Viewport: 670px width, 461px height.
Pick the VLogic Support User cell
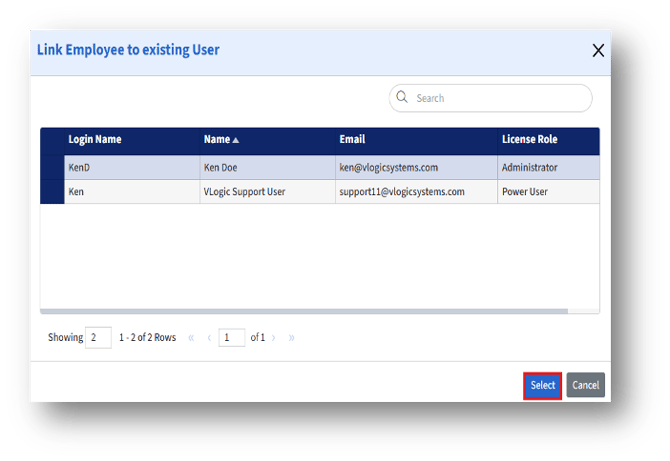245,191
